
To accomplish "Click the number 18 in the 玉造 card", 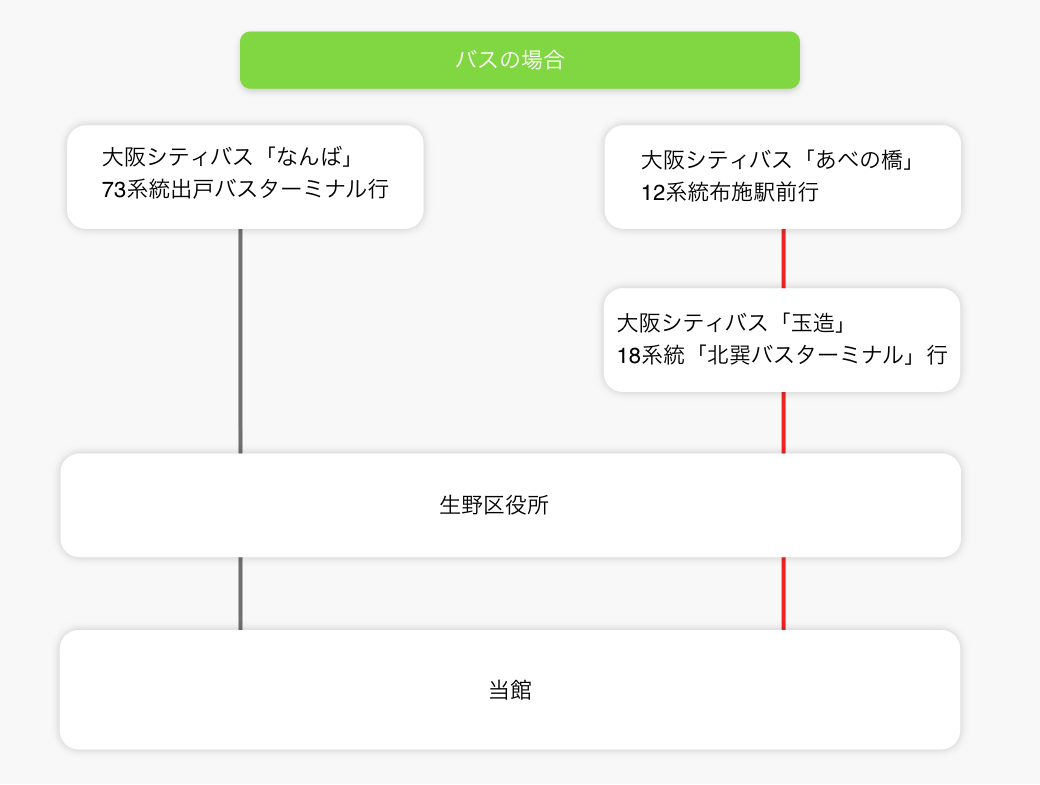I will click(629, 355).
